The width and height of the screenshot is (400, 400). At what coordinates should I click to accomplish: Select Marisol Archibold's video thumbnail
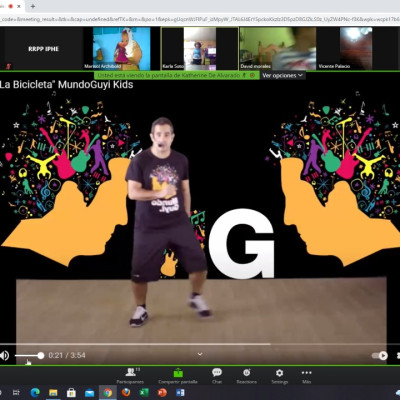coord(121,49)
